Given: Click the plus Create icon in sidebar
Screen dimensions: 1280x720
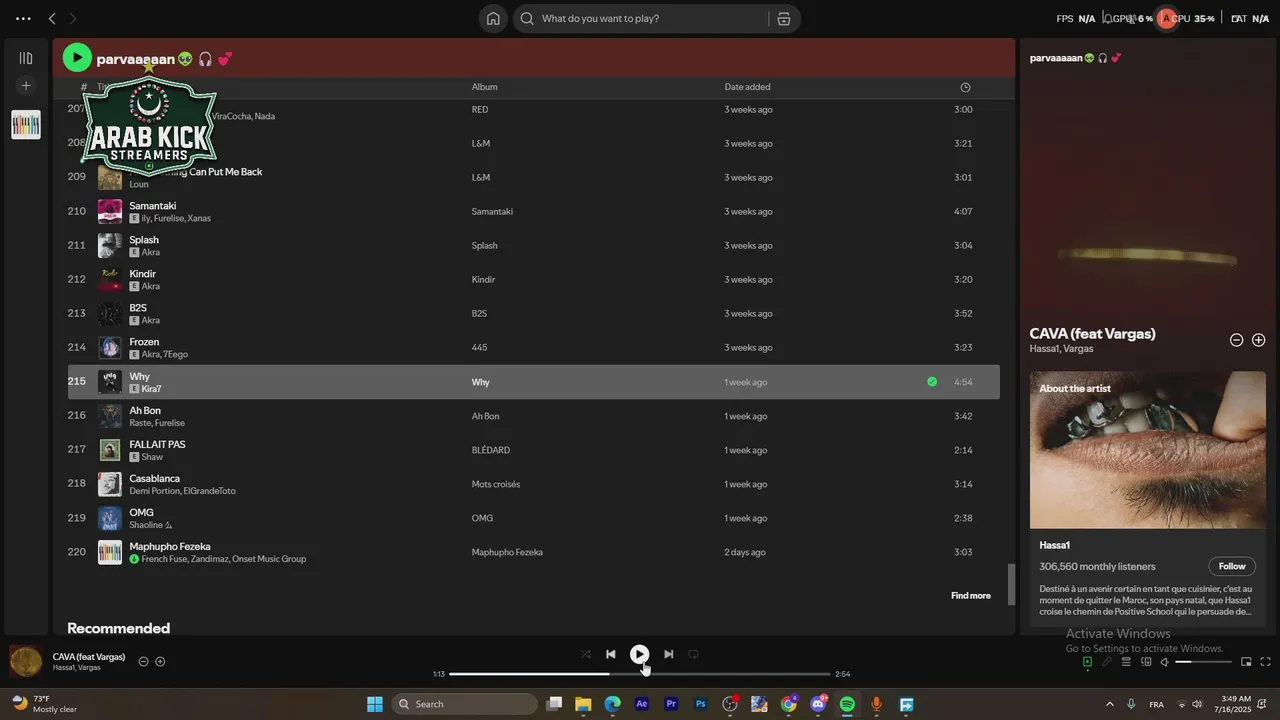Looking at the screenshot, I should click(x=26, y=86).
